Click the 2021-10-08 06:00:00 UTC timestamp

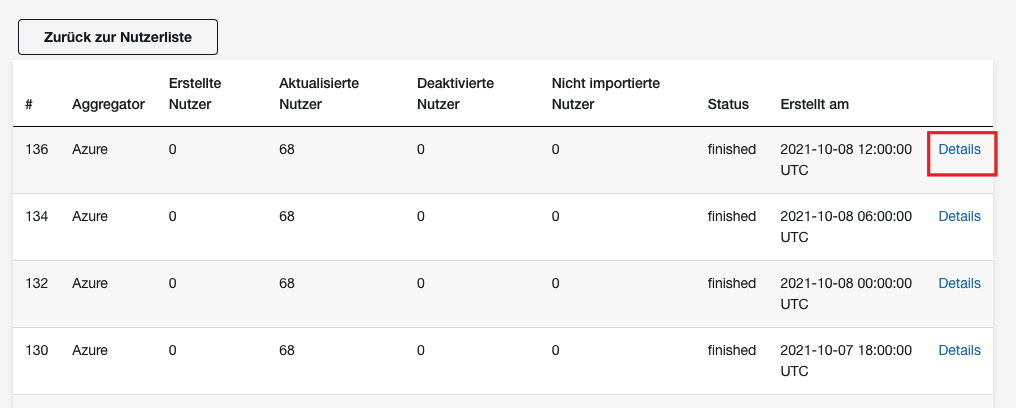point(846,227)
